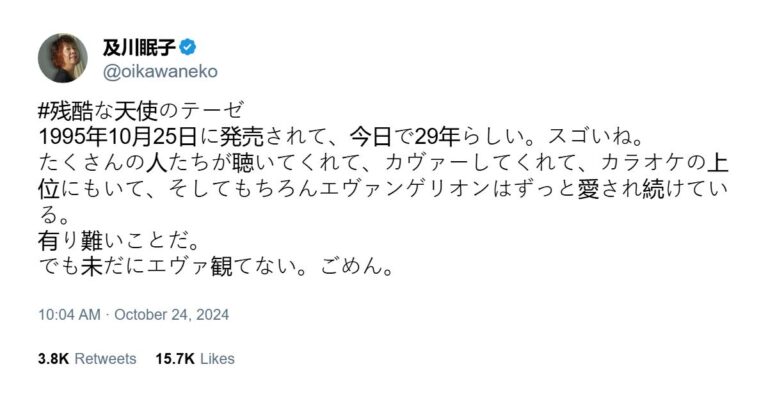
Task: Click the 有り難いことだ。 line
Action: coord(118,240)
